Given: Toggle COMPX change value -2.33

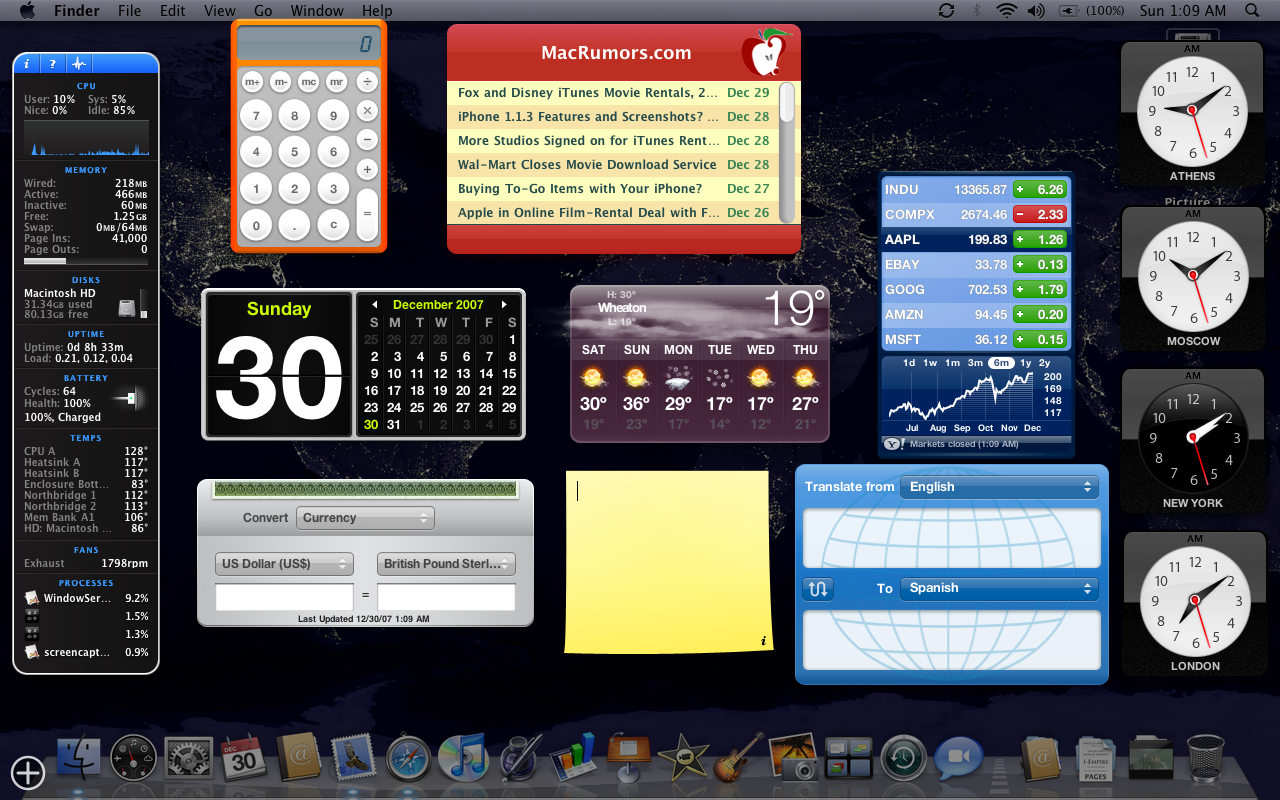Looking at the screenshot, I should [1040, 214].
